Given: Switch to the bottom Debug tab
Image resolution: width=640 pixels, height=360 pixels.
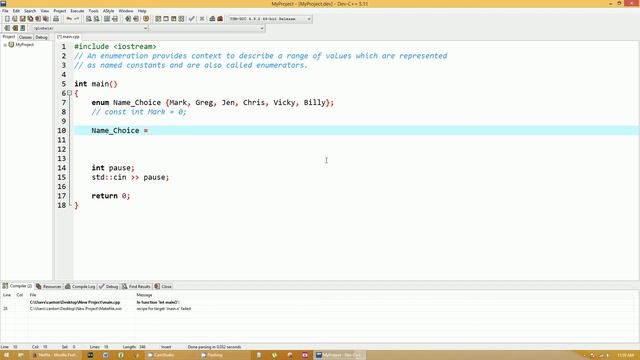Looking at the screenshot, I should pos(109,287).
